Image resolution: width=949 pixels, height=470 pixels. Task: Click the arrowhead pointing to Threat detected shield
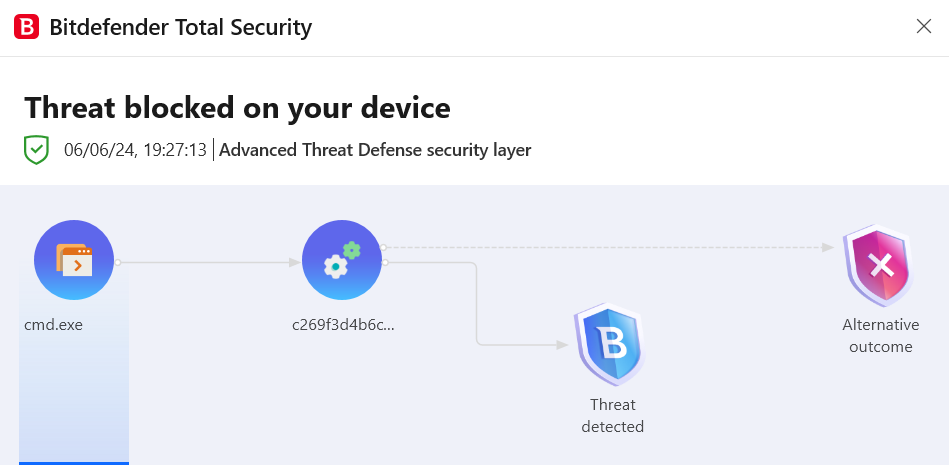click(562, 345)
